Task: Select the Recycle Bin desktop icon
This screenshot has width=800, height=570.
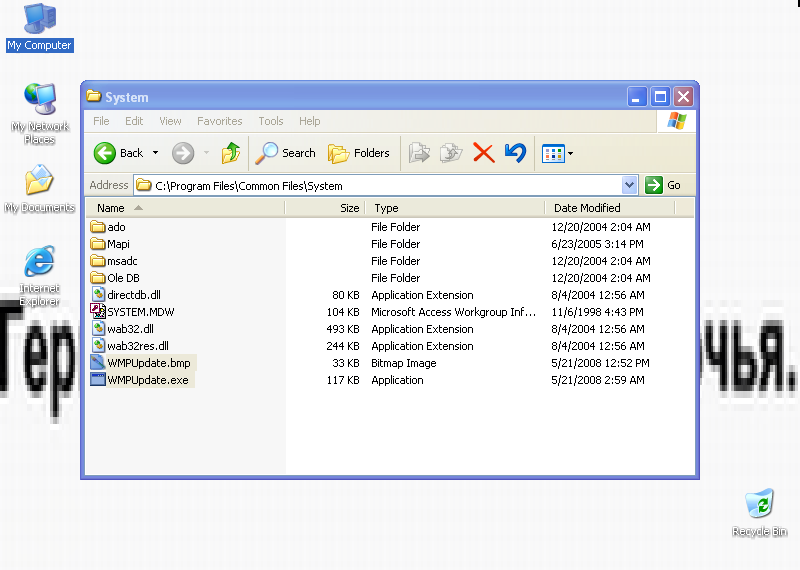Action: pos(759,513)
